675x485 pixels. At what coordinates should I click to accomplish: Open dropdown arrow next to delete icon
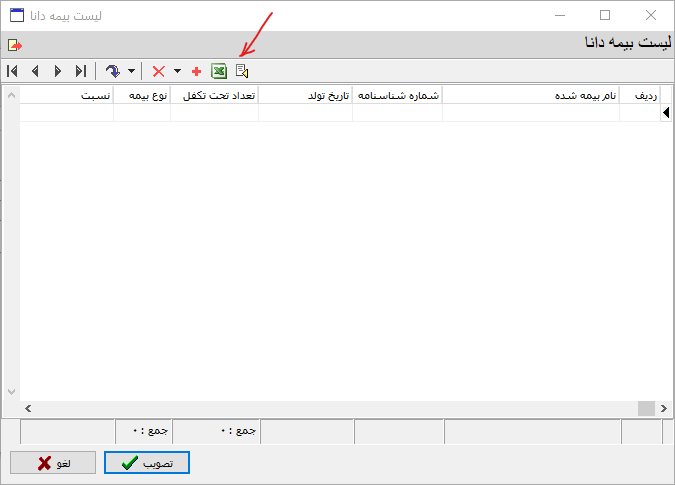pos(177,71)
